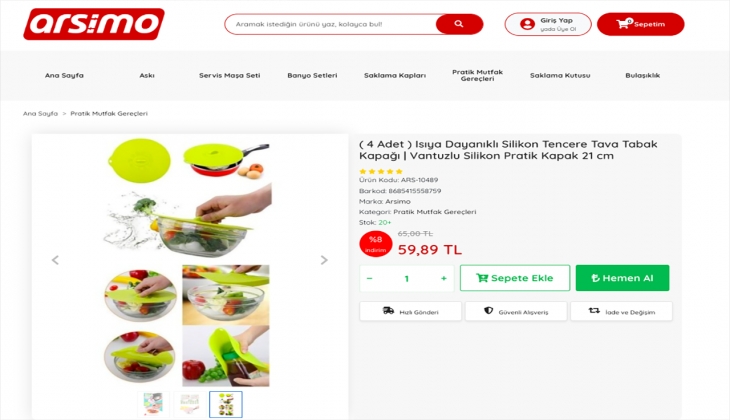Open the Saklama Kapları menu
Image resolution: width=730 pixels, height=420 pixels.
click(395, 75)
